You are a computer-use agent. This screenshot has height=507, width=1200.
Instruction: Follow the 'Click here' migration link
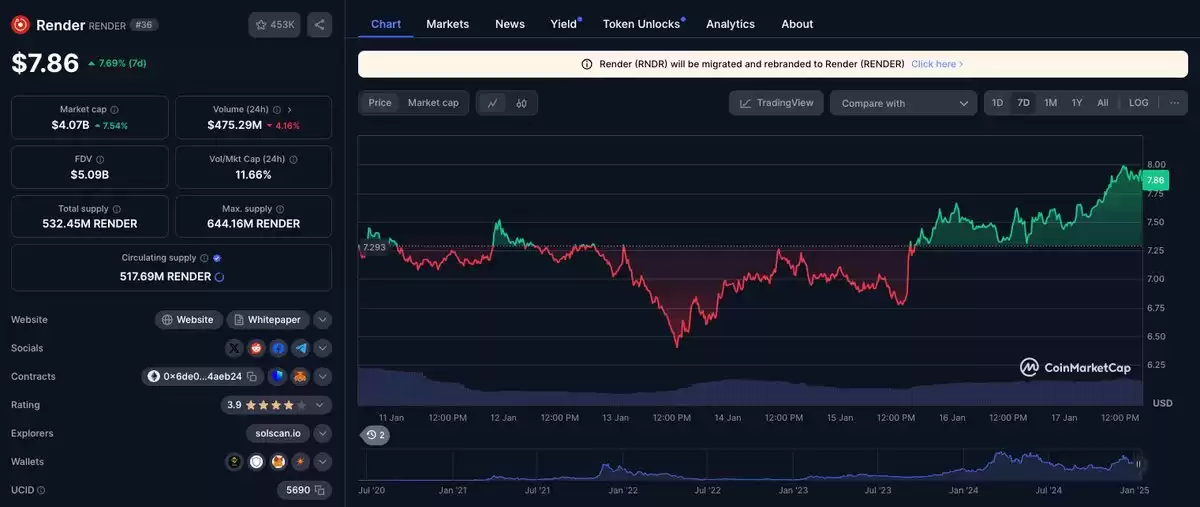click(x=936, y=64)
